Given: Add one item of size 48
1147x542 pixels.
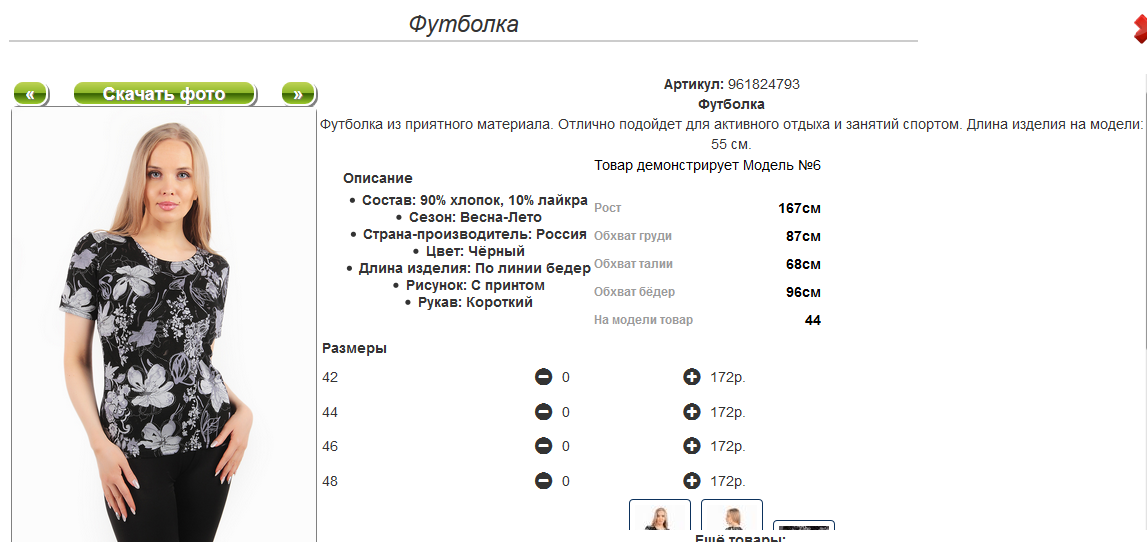Looking at the screenshot, I should pyautogui.click(x=692, y=481).
